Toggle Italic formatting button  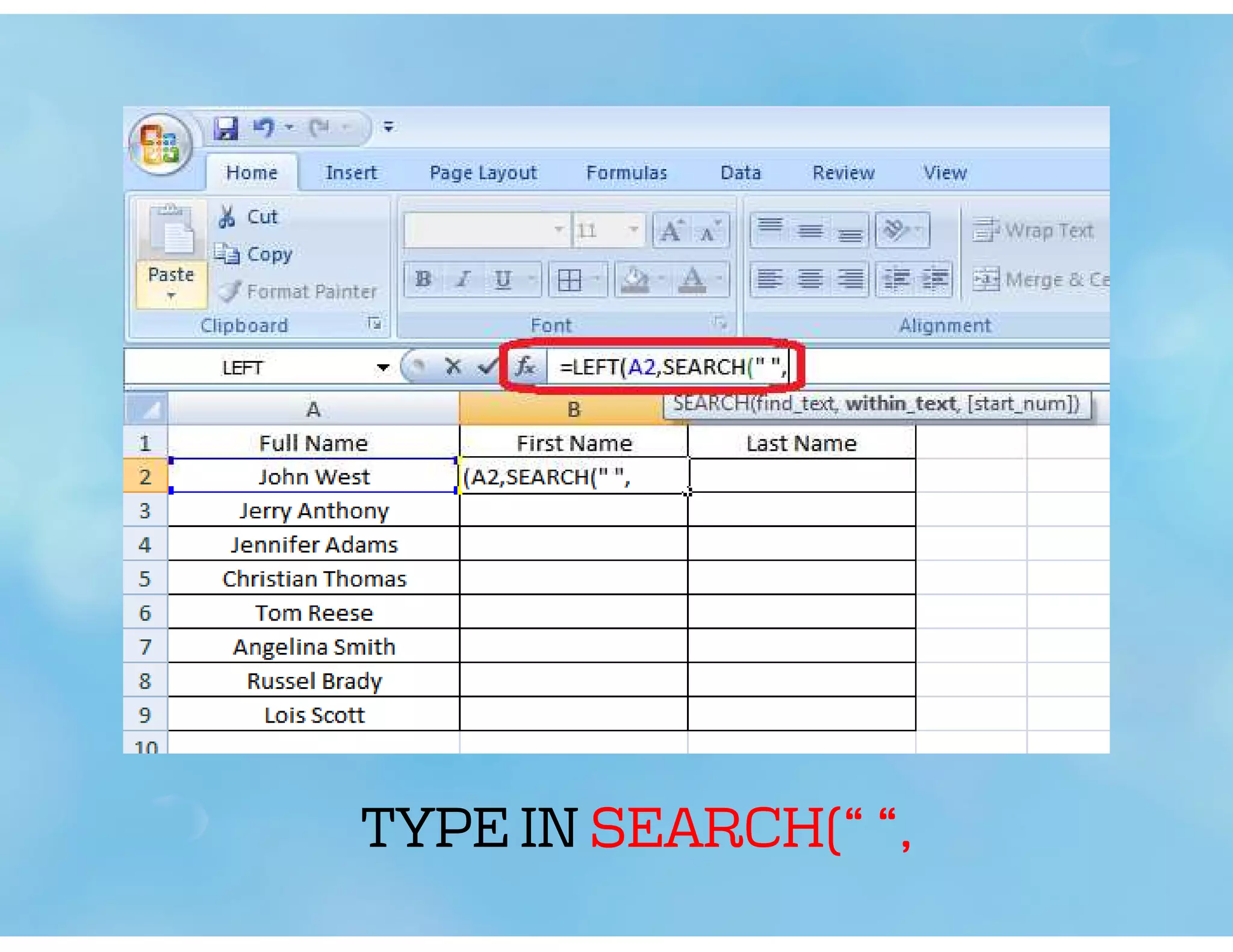(x=463, y=279)
